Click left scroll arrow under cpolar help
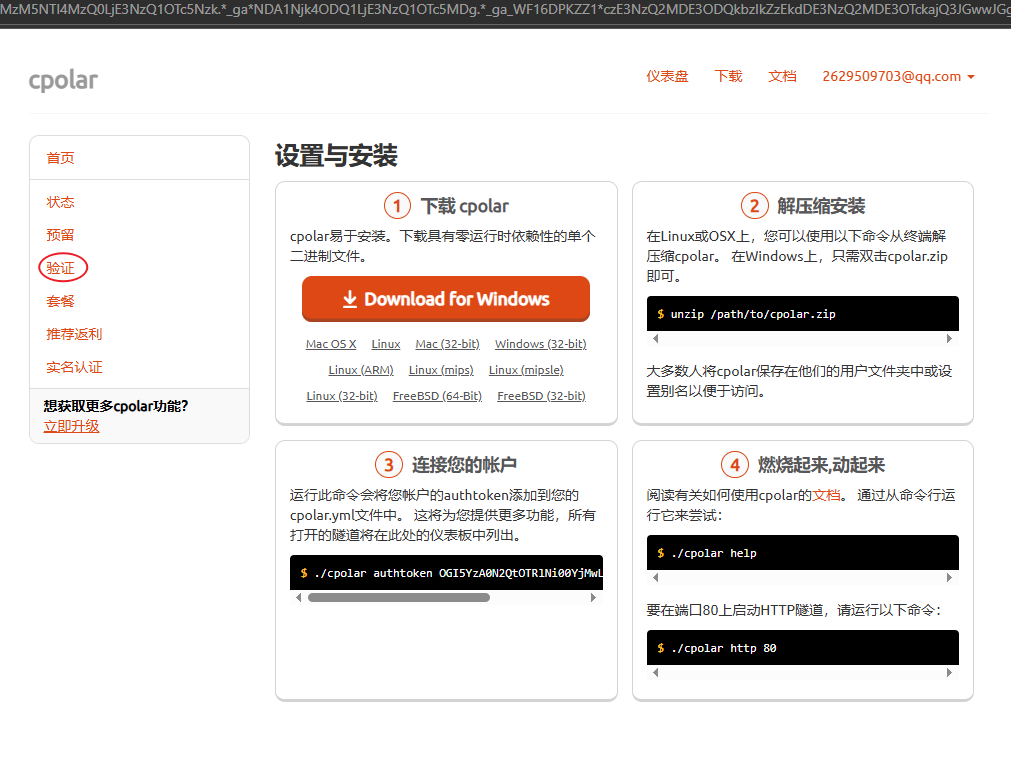1011x762 pixels. point(656,578)
